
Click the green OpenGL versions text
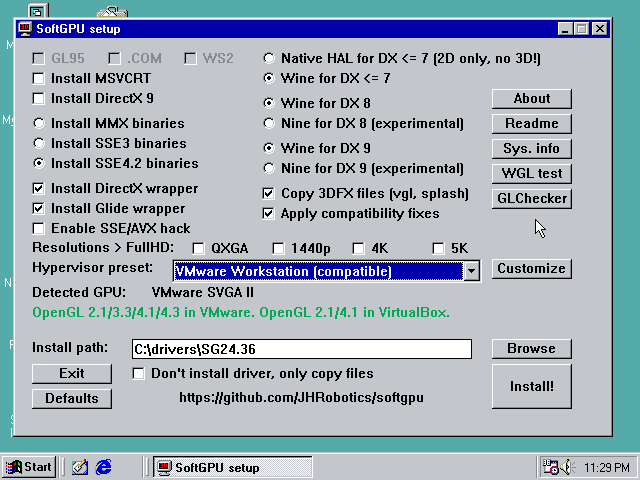coord(241,313)
